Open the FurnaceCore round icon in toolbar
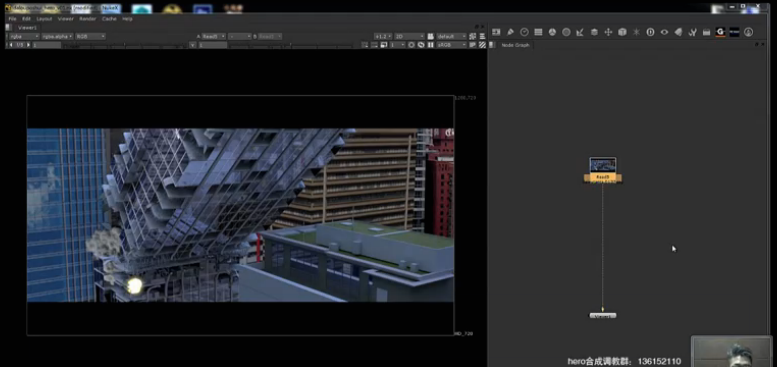 748,32
